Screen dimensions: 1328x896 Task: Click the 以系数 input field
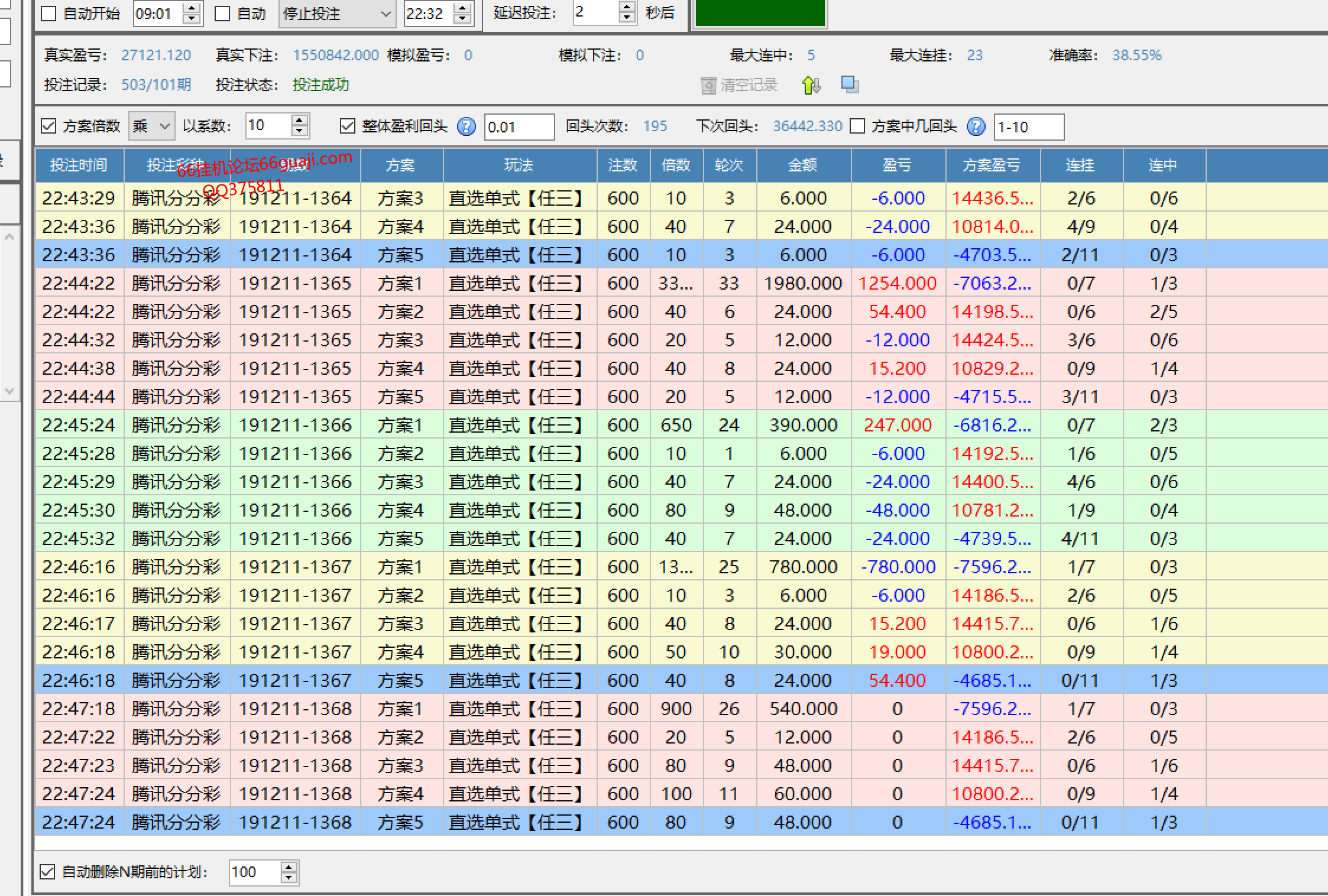pyautogui.click(x=268, y=126)
